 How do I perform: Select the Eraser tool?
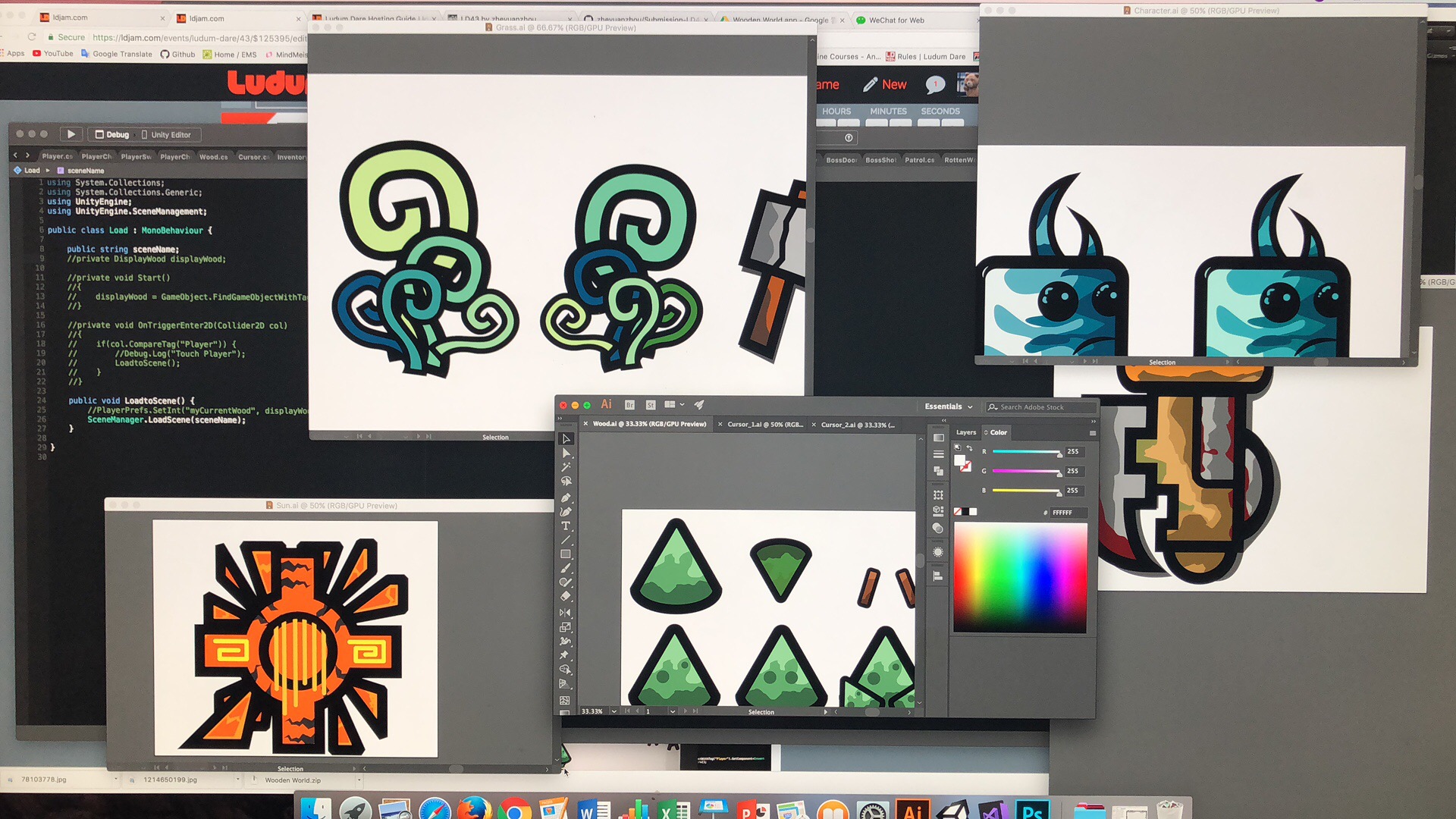(x=566, y=596)
